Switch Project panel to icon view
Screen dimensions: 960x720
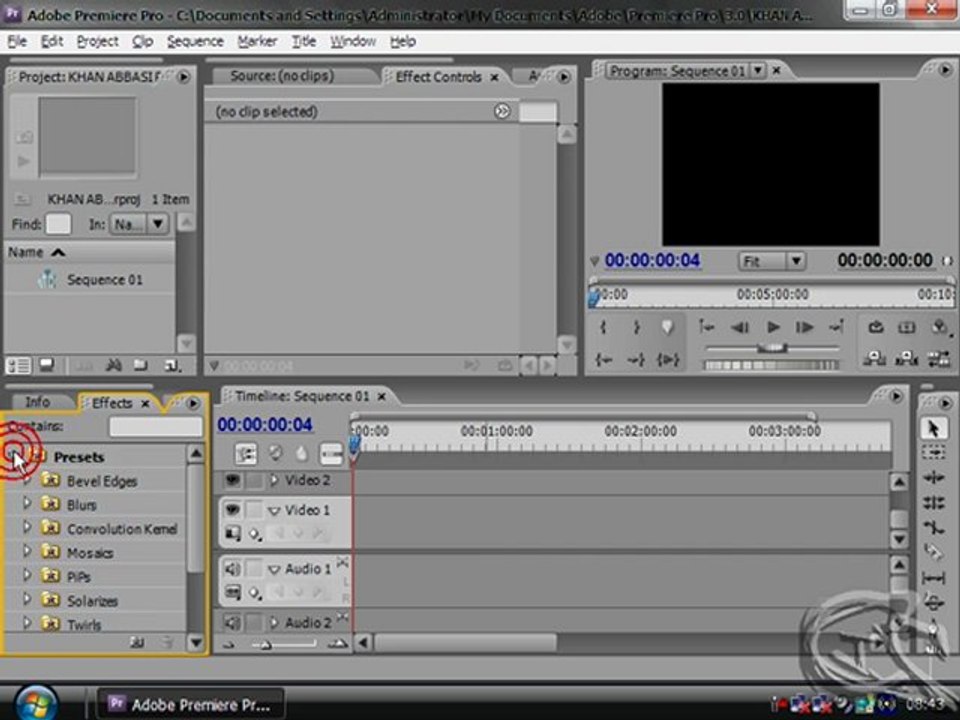[47, 366]
